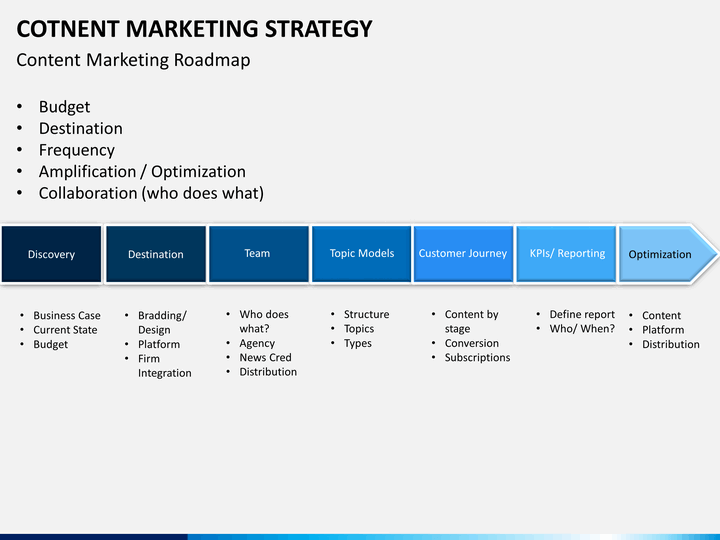The height and width of the screenshot is (540, 720).
Task: Select the Discovery stage box
Action: pyautogui.click(x=51, y=254)
